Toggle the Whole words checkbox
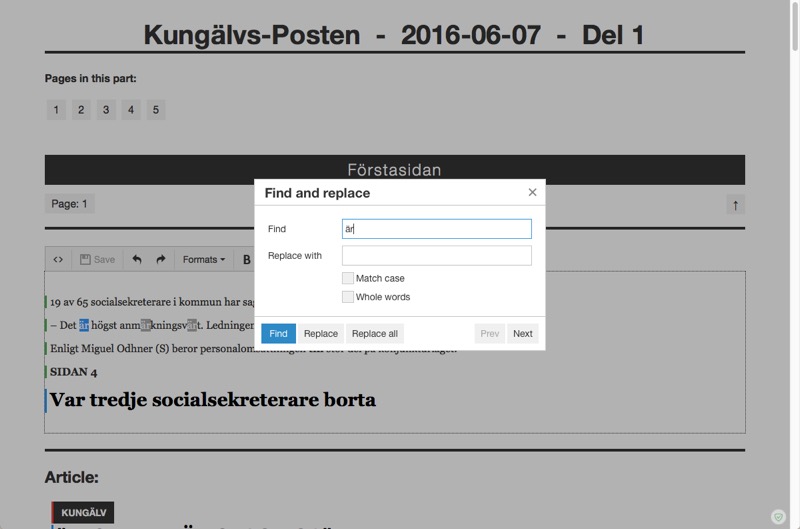This screenshot has width=800, height=529. pos(348,297)
